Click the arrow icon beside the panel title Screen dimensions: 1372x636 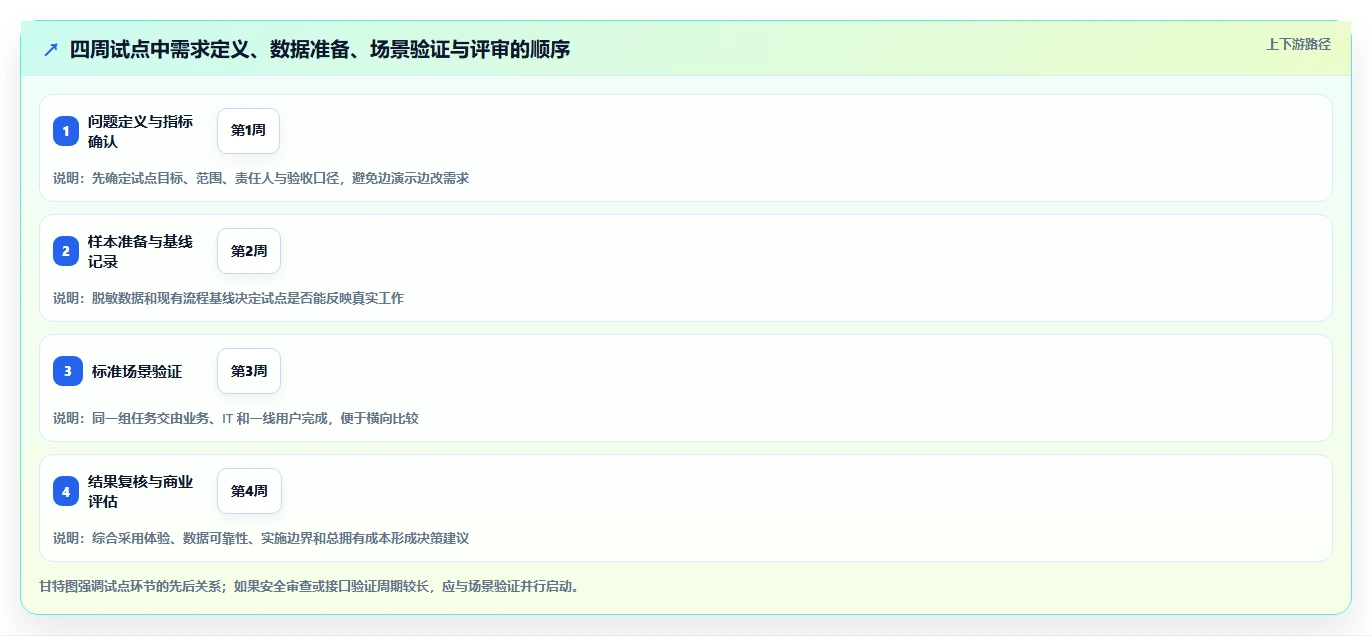pos(51,49)
